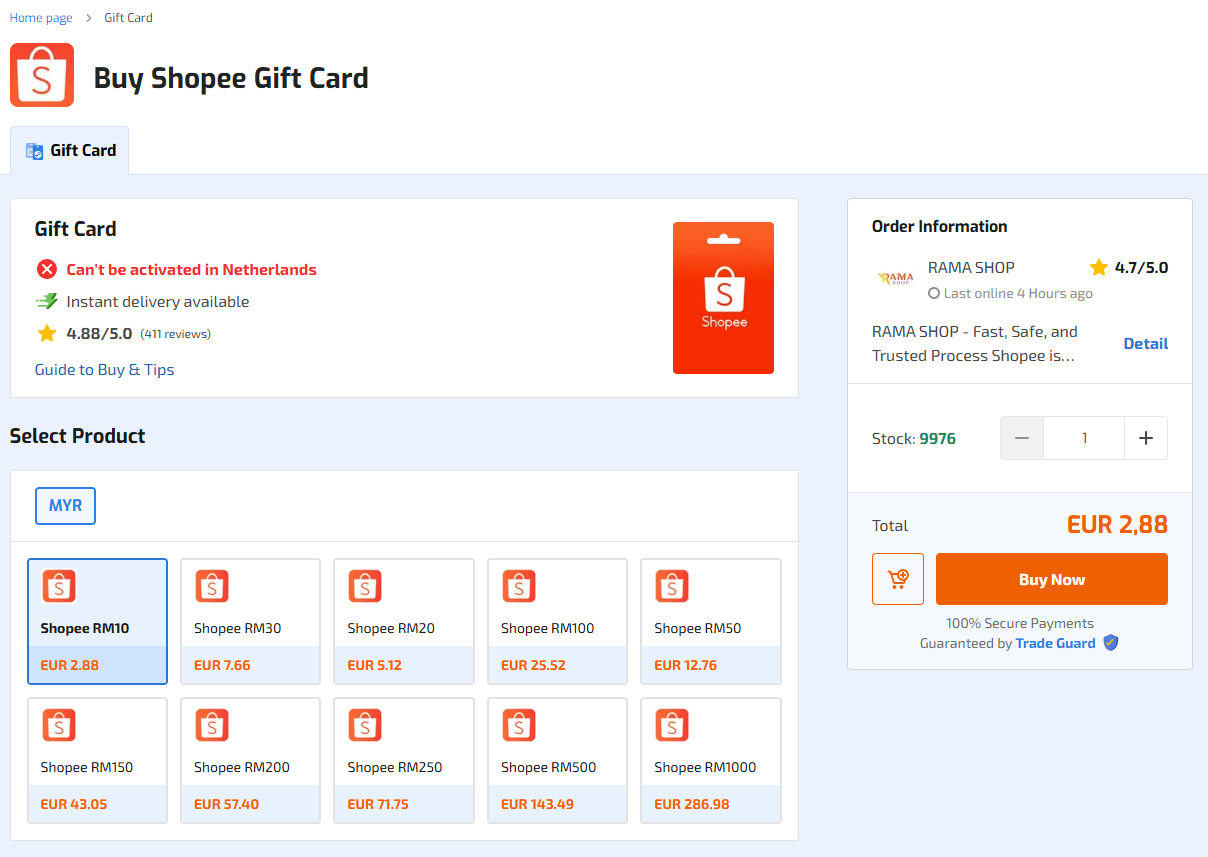The width and height of the screenshot is (1208, 857).
Task: Open the Trade Guard link
Action: coord(1056,643)
